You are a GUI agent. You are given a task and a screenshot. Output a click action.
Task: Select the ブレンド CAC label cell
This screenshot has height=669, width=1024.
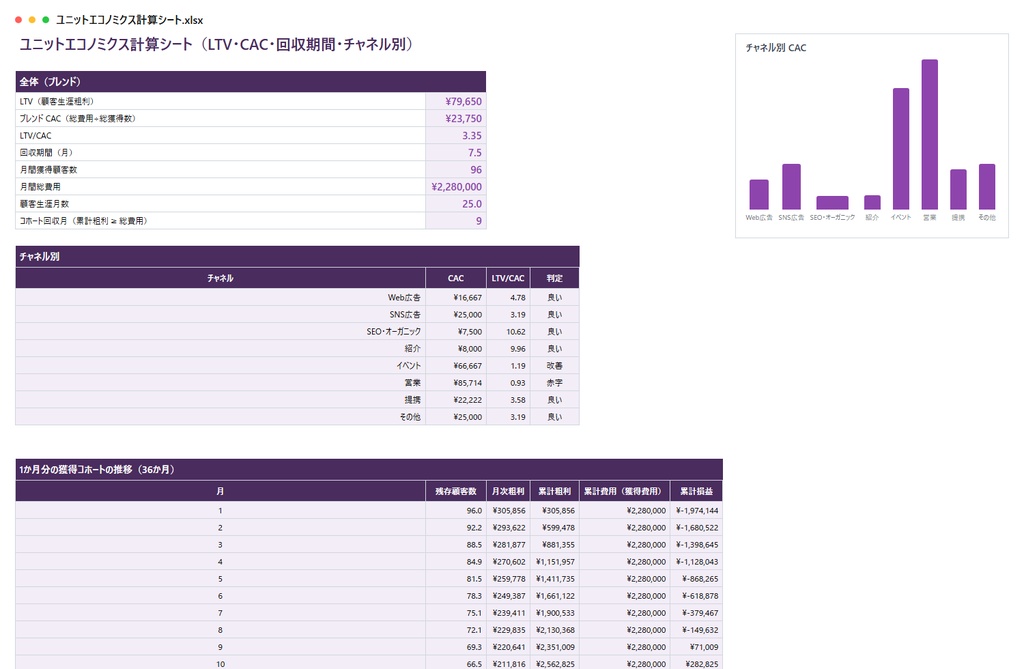221,118
